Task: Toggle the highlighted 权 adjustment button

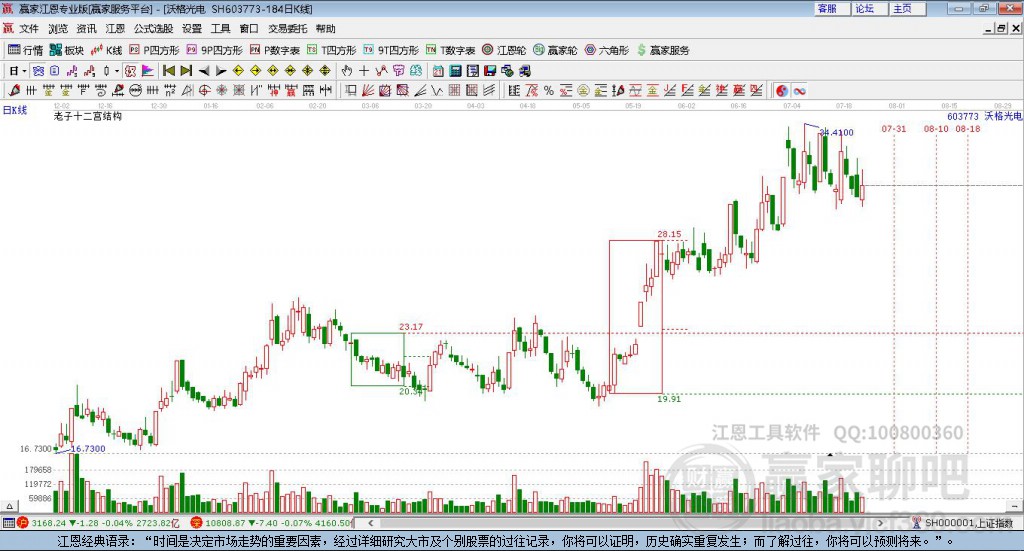Action: click(x=131, y=71)
